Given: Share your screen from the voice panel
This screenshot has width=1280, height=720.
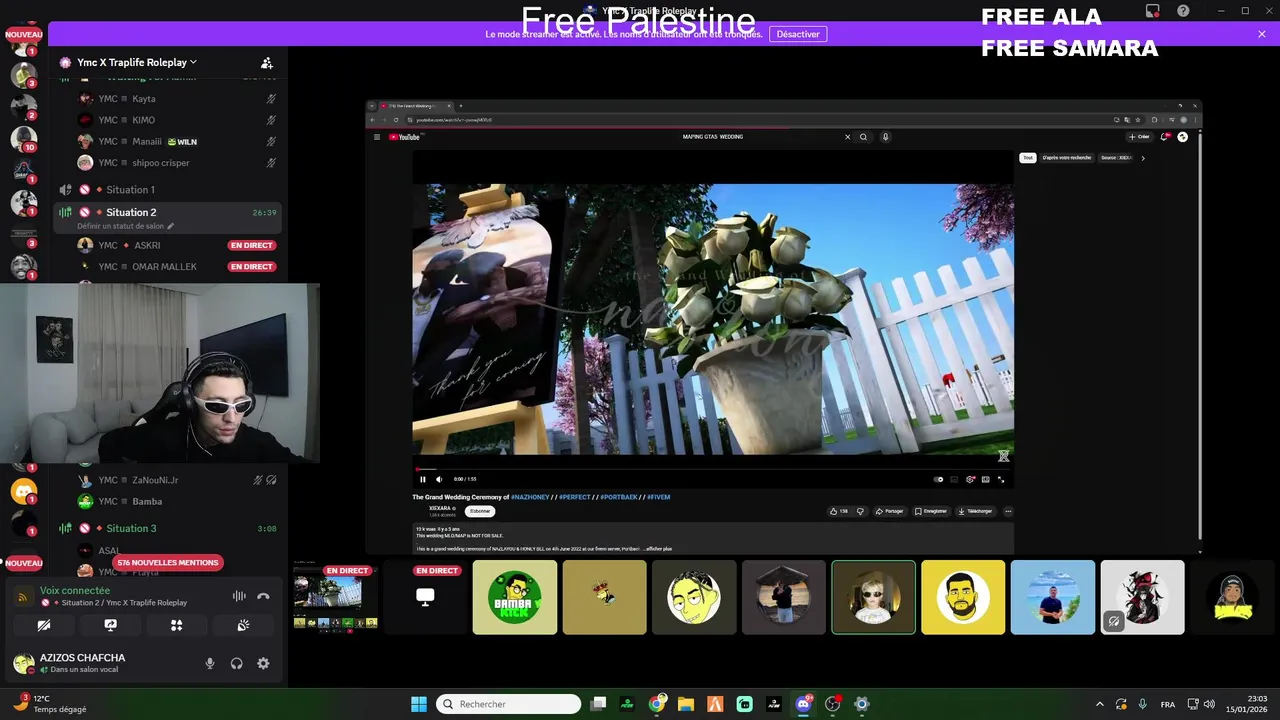Looking at the screenshot, I should point(111,625).
